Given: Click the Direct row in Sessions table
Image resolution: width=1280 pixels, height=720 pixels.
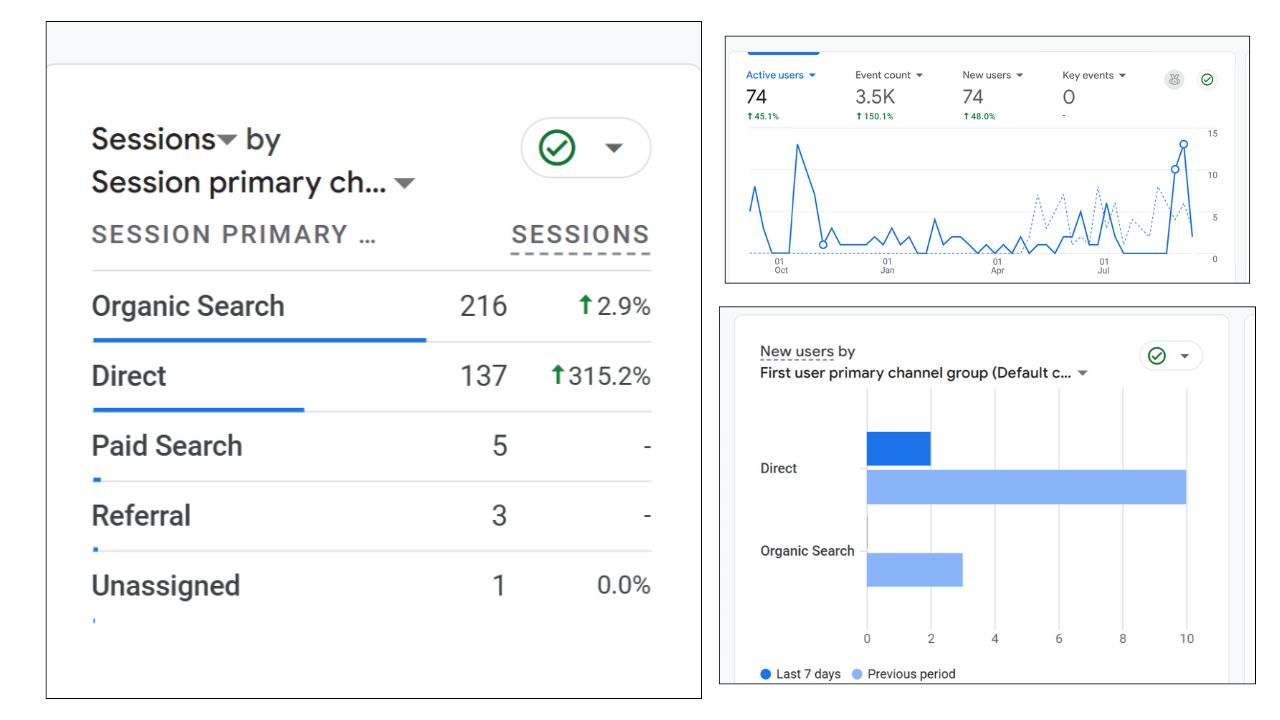Looking at the screenshot, I should click(x=129, y=376).
